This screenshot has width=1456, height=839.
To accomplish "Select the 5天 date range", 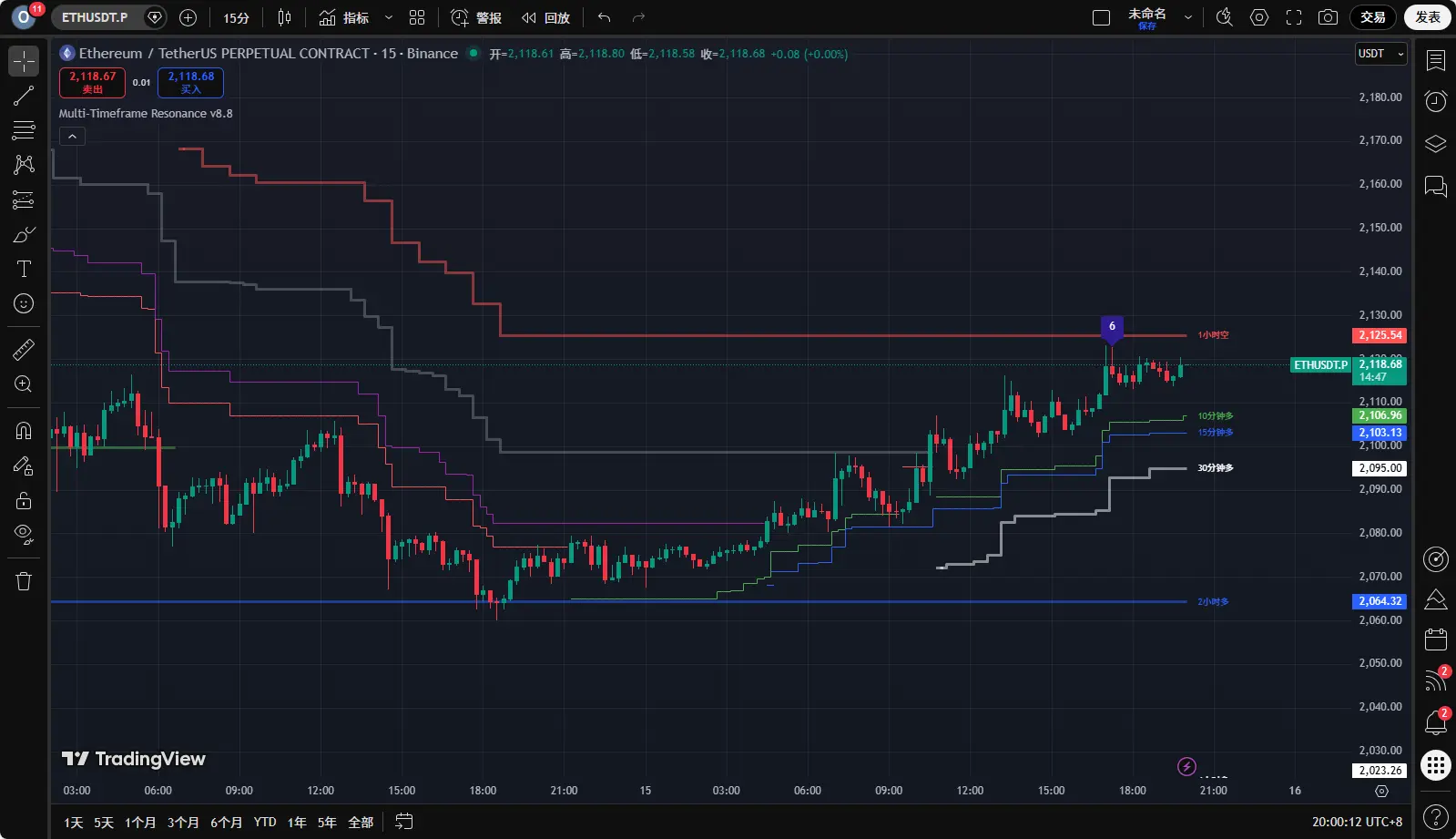I will click(104, 823).
